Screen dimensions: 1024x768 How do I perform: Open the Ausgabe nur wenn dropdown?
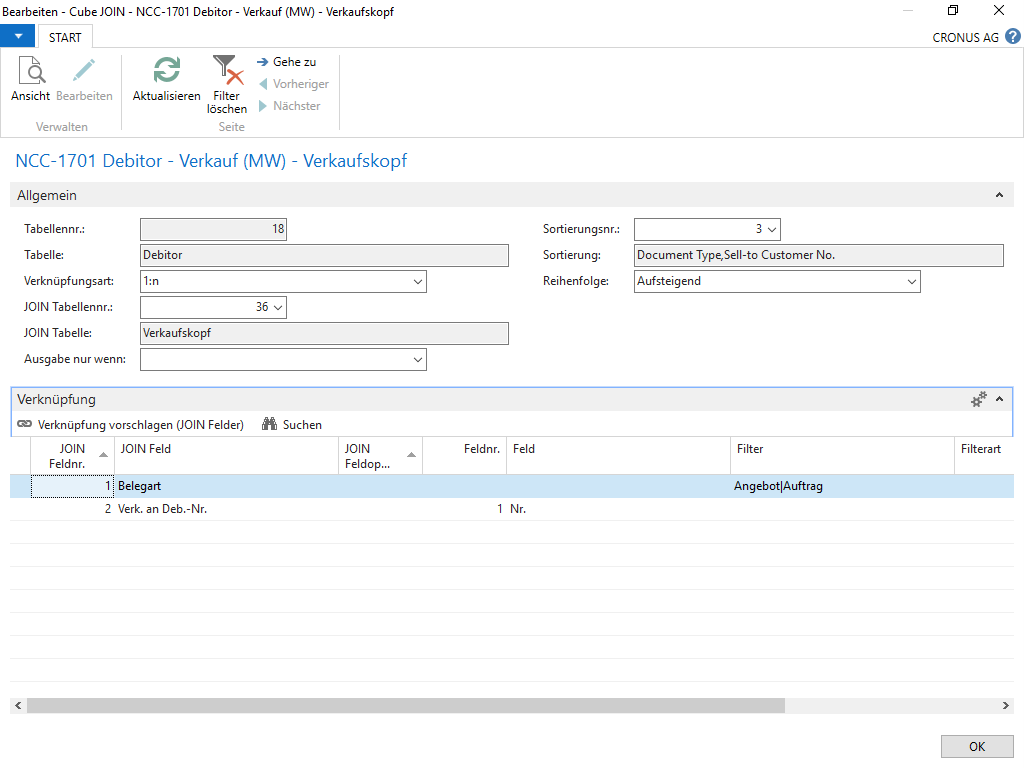pos(418,360)
